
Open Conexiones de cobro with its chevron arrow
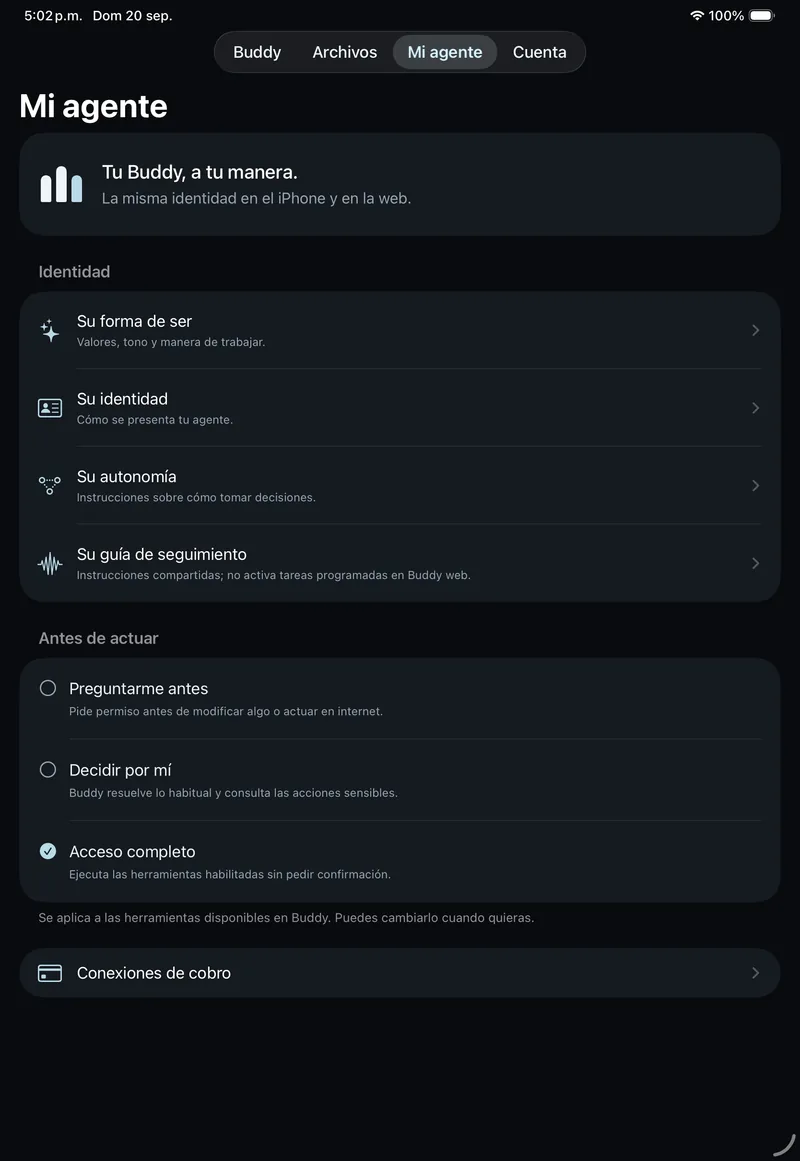[x=756, y=973]
